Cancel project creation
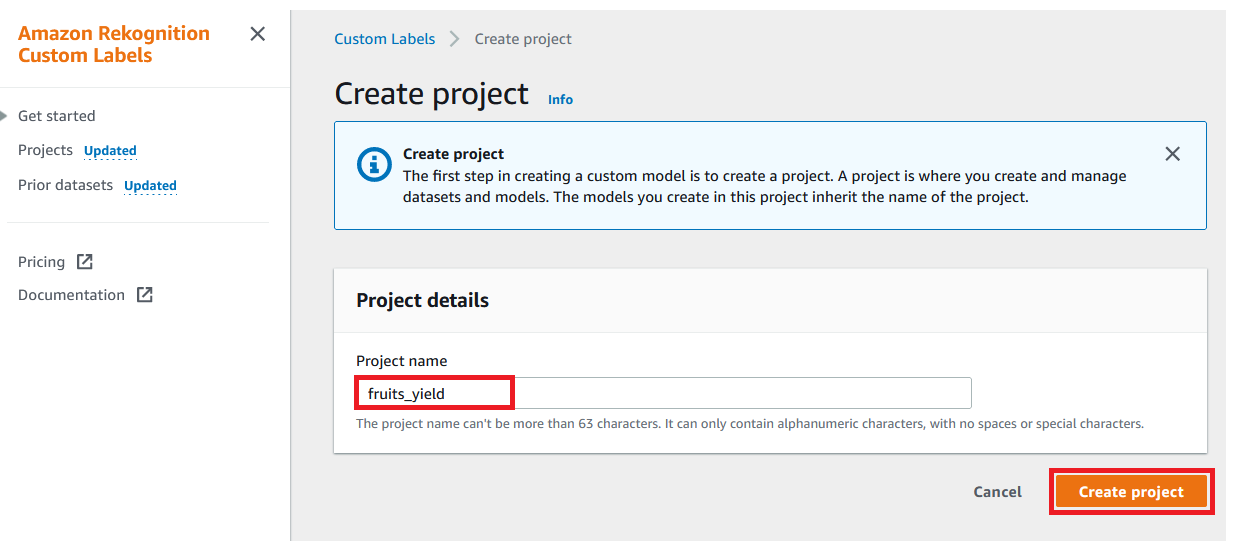 (x=997, y=492)
